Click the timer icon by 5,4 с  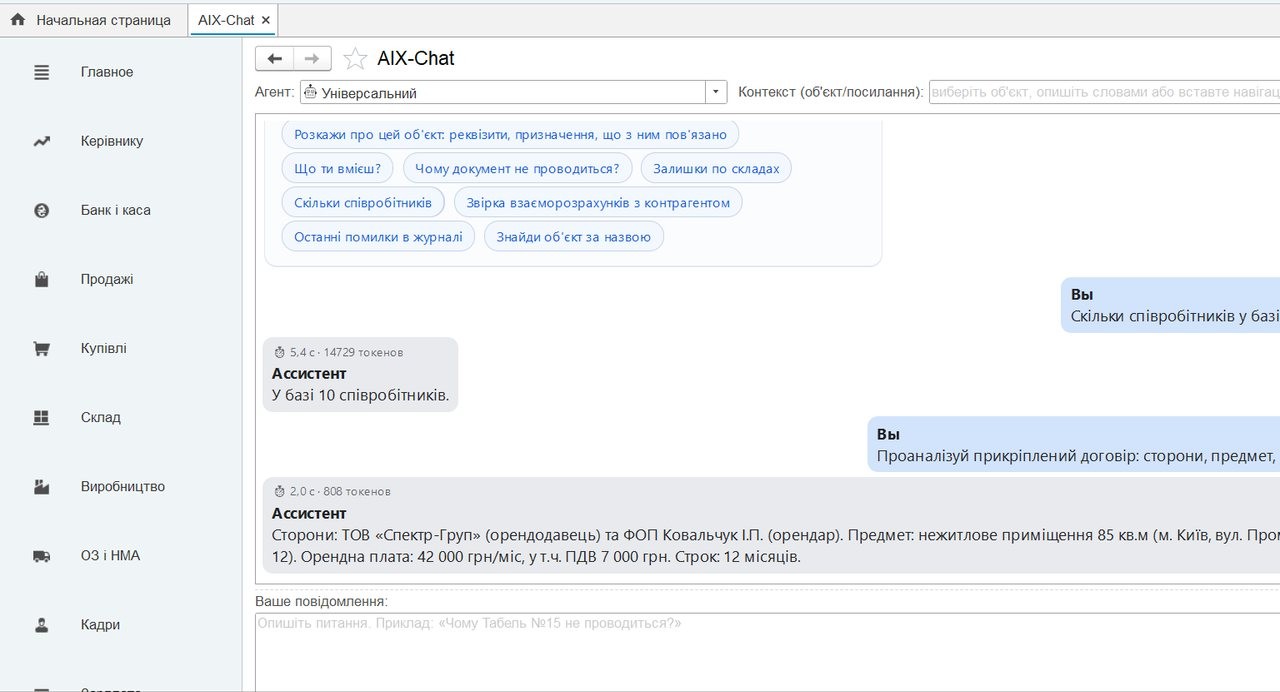tap(280, 352)
